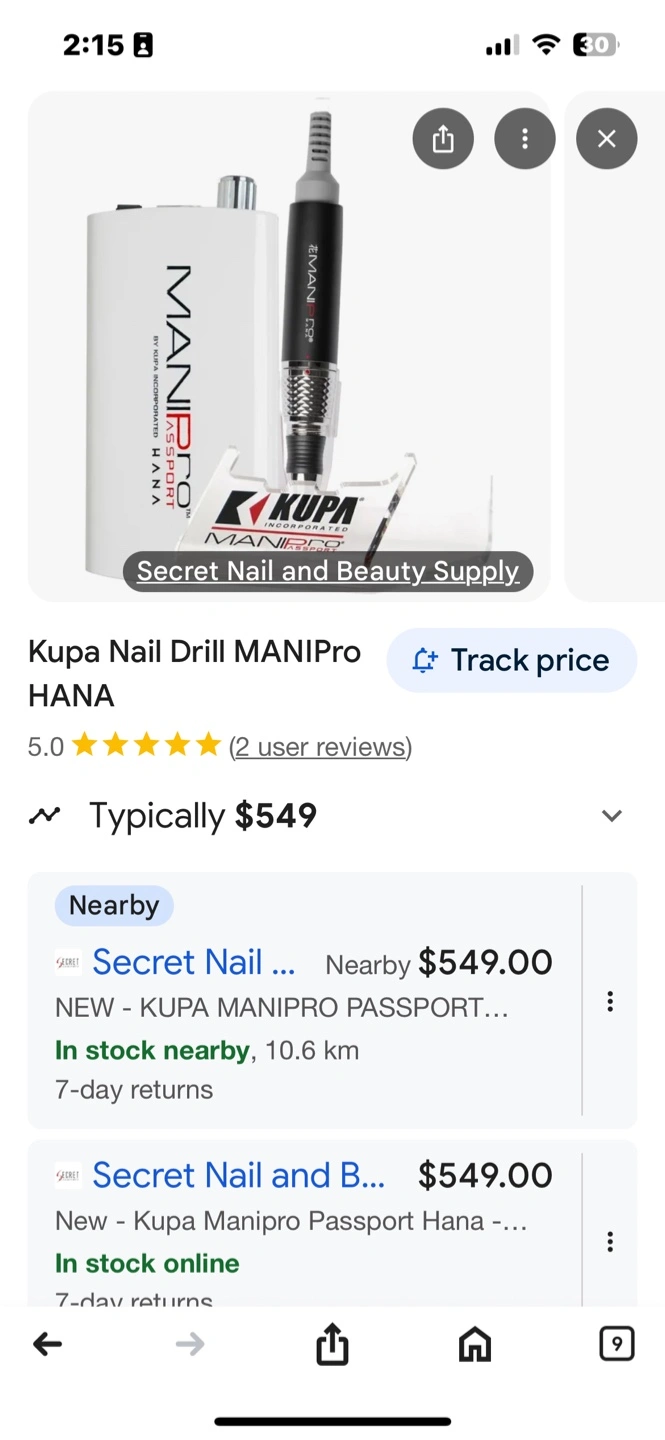
Task: Open the tab switcher showing 9 tabs
Action: 617,1345
